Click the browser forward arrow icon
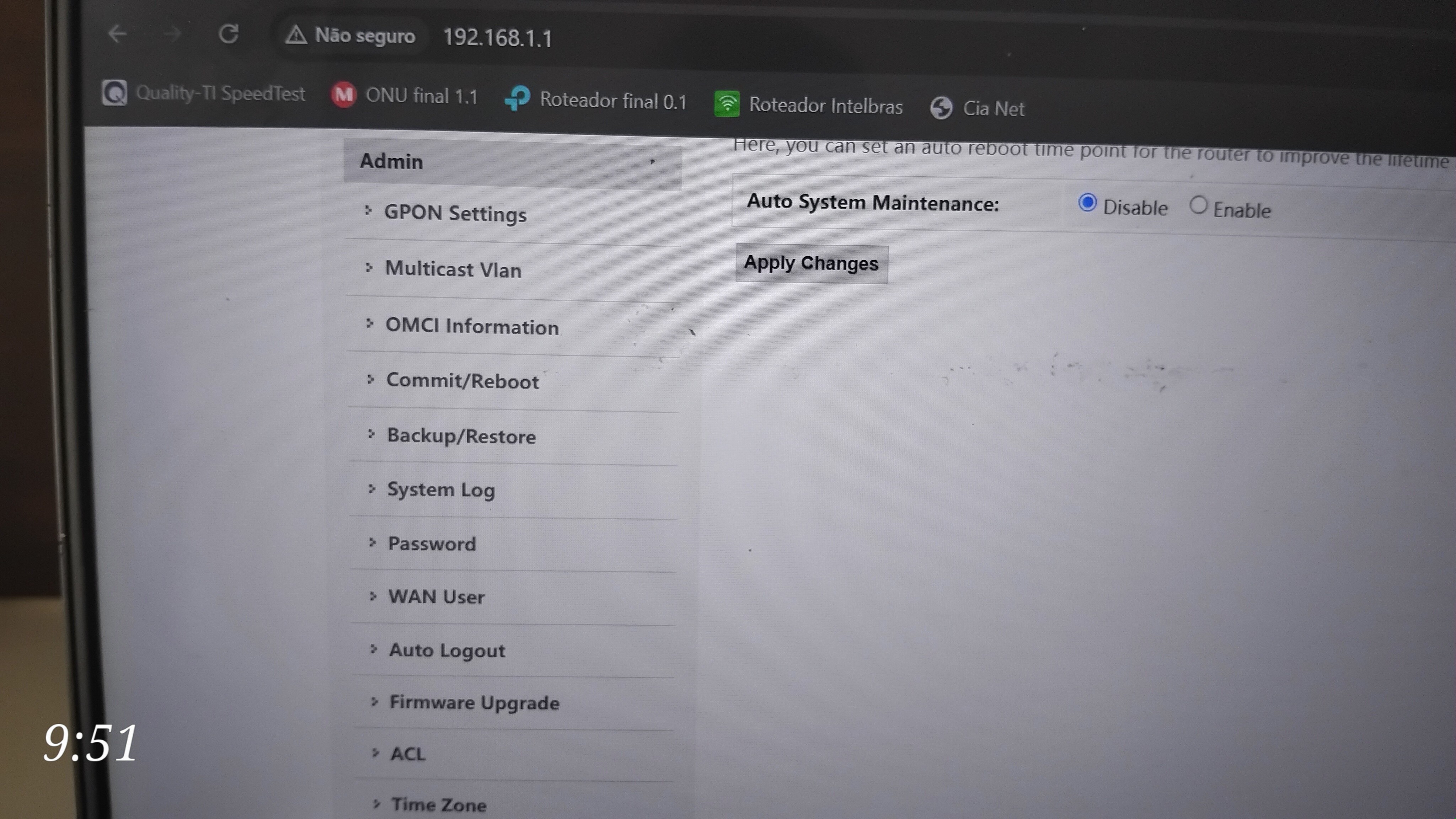This screenshot has height=819, width=1456. (172, 34)
